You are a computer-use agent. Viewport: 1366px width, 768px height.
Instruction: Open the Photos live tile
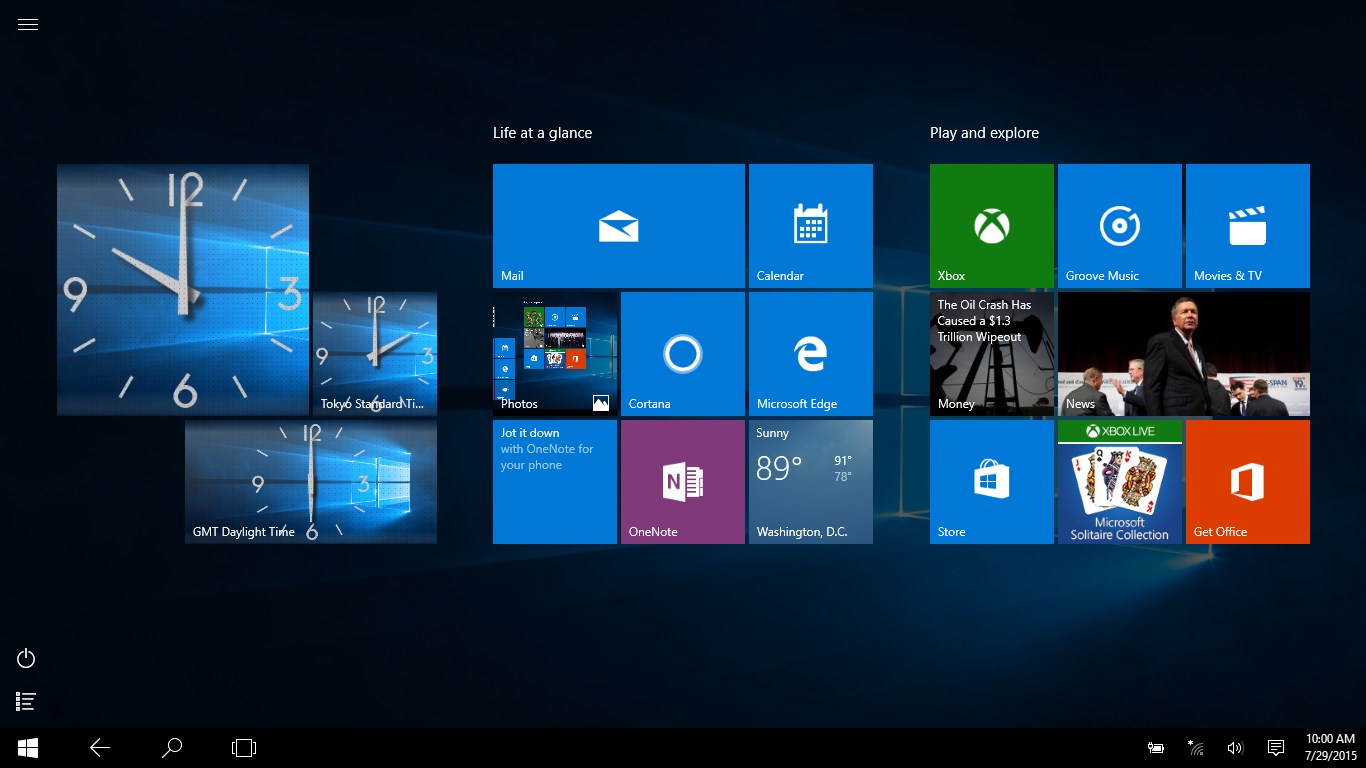coord(554,353)
